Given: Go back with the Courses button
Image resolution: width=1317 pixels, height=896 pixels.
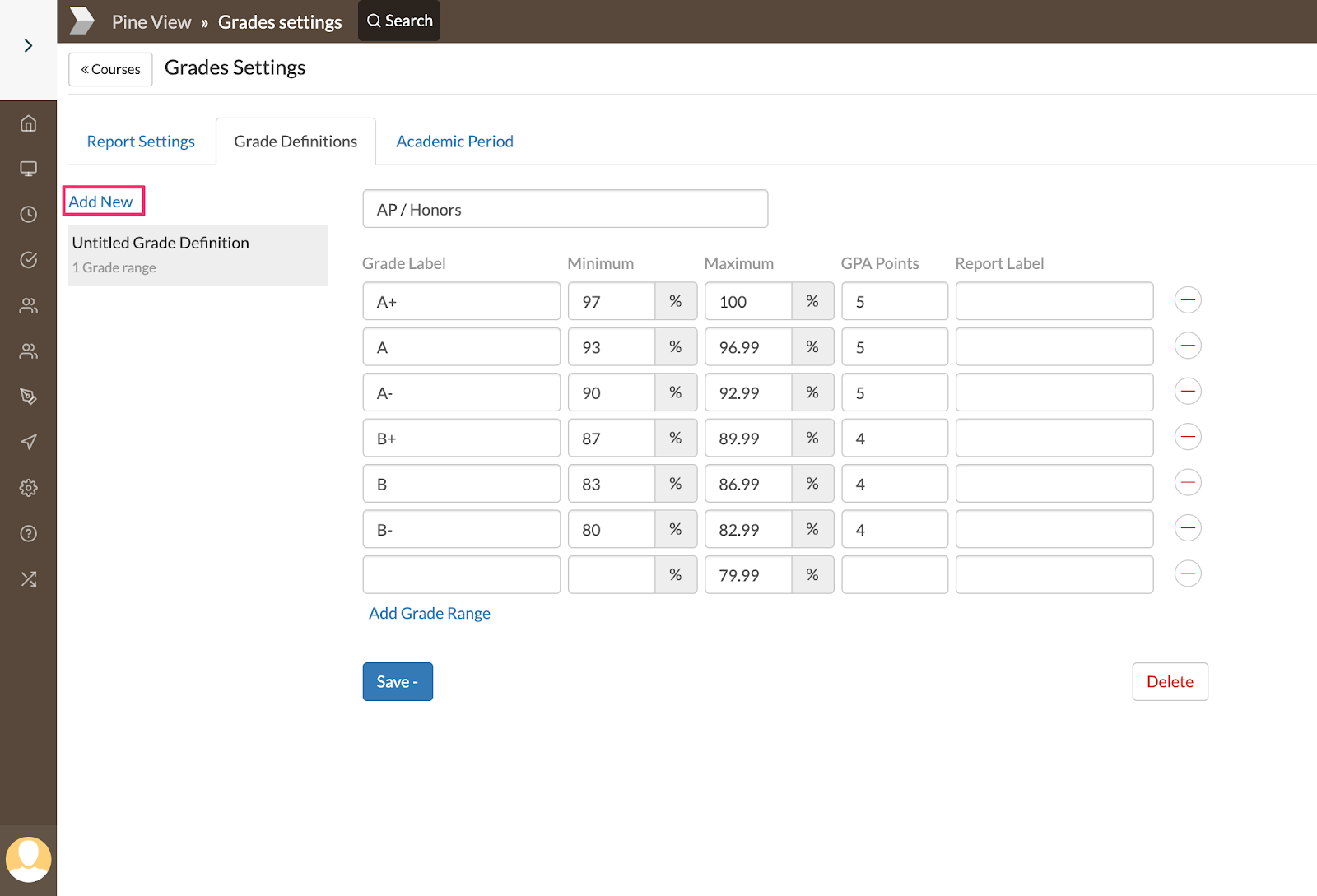Looking at the screenshot, I should click(110, 69).
